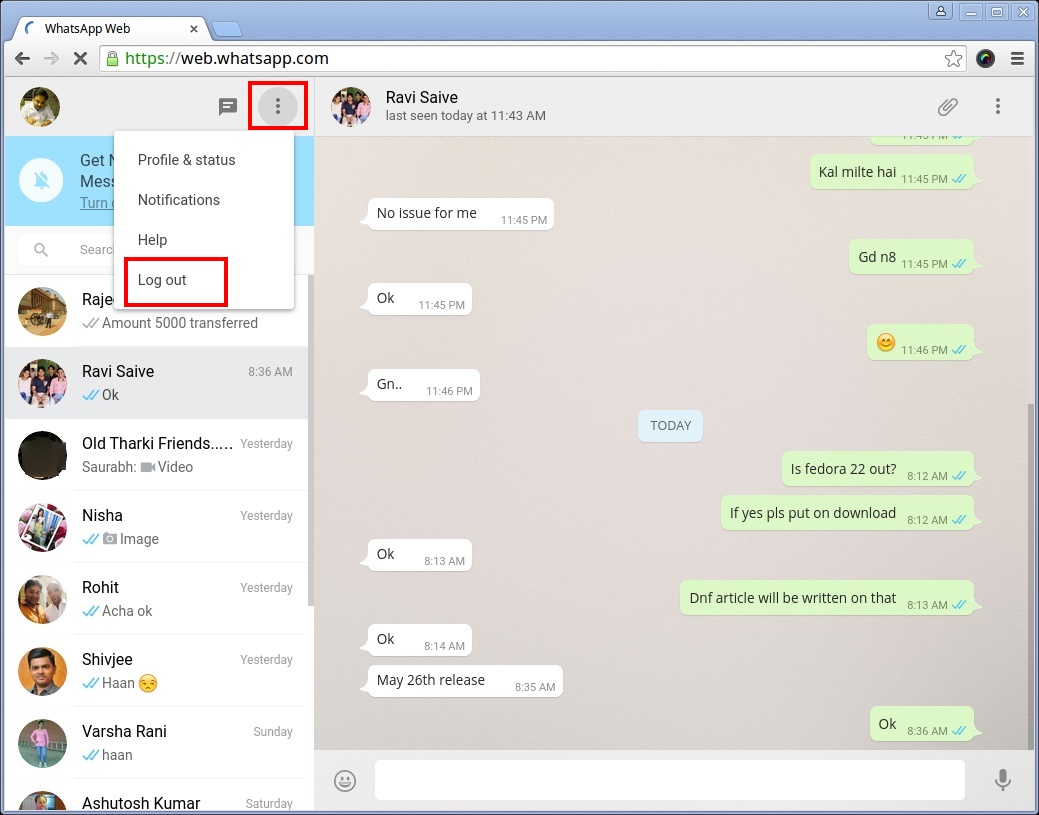Open the chat with Amount 5000 transferred

coord(156,311)
